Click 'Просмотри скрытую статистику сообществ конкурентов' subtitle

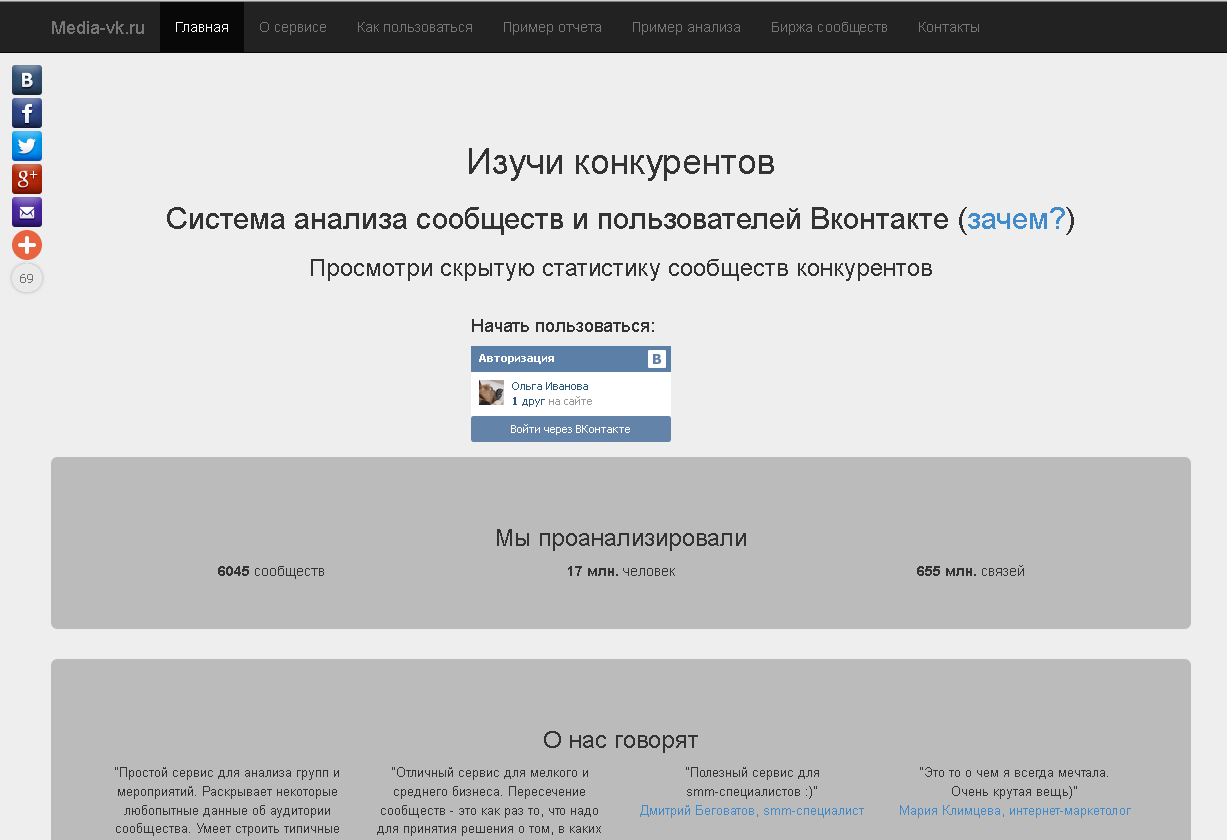click(x=621, y=269)
